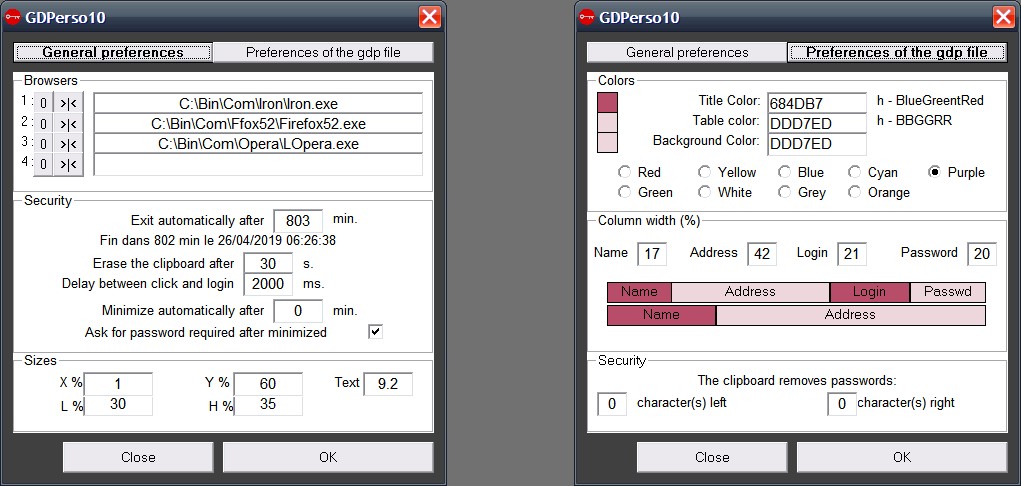Click the Y % size field

pos(268,384)
